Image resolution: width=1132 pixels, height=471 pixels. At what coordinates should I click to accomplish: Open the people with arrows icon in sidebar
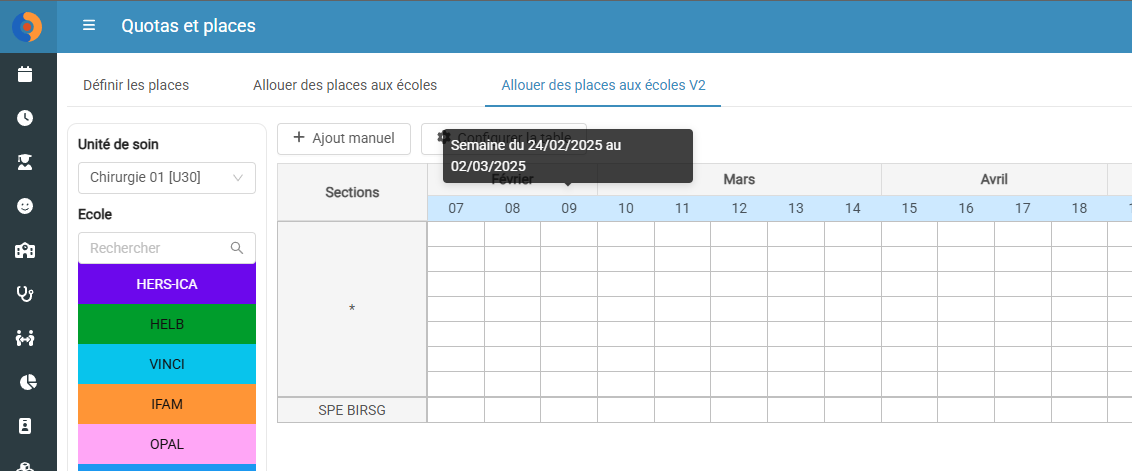pyautogui.click(x=25, y=338)
